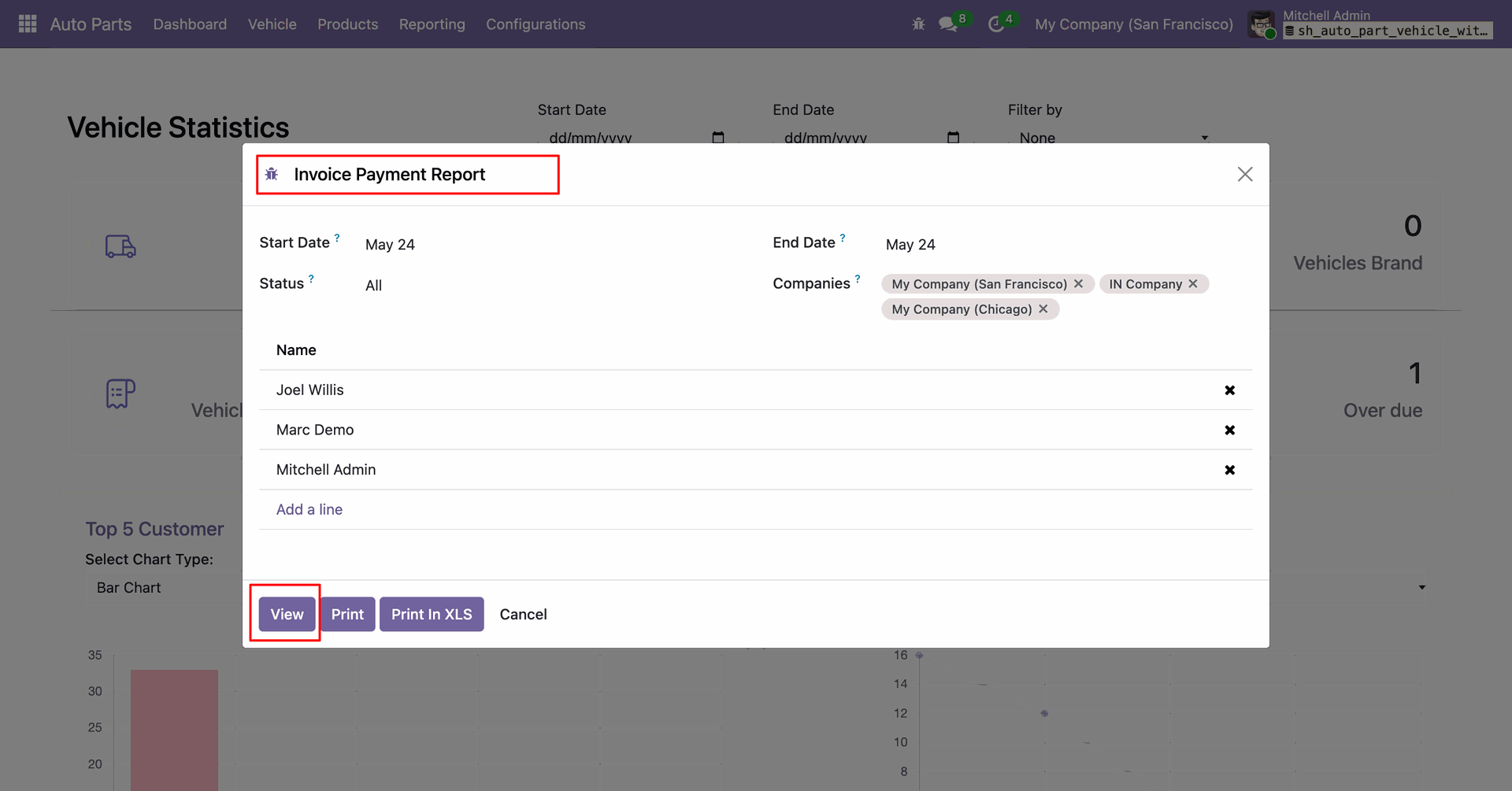
Task: Click the Top 5 Customer heading
Action: [x=154, y=529]
